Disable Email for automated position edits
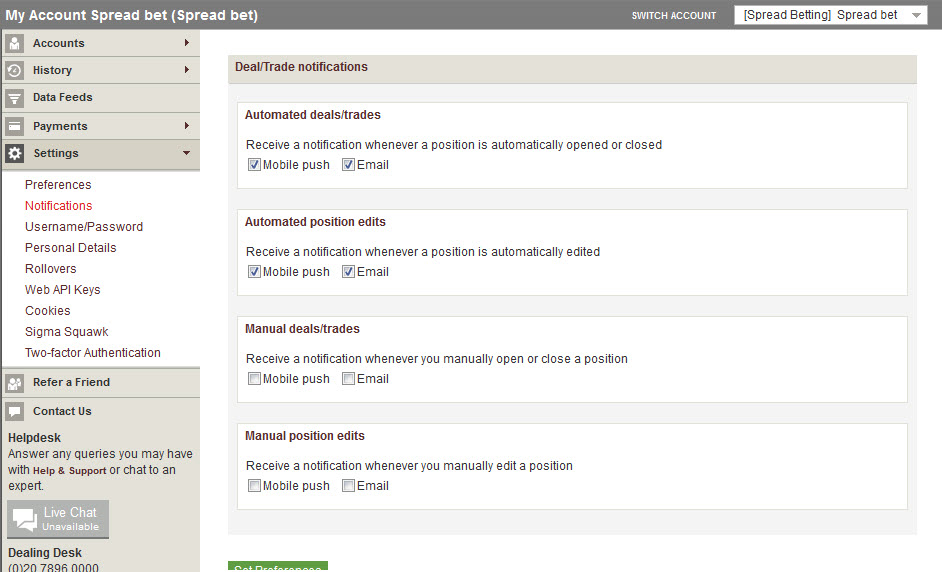This screenshot has height=572, width=942. click(348, 272)
